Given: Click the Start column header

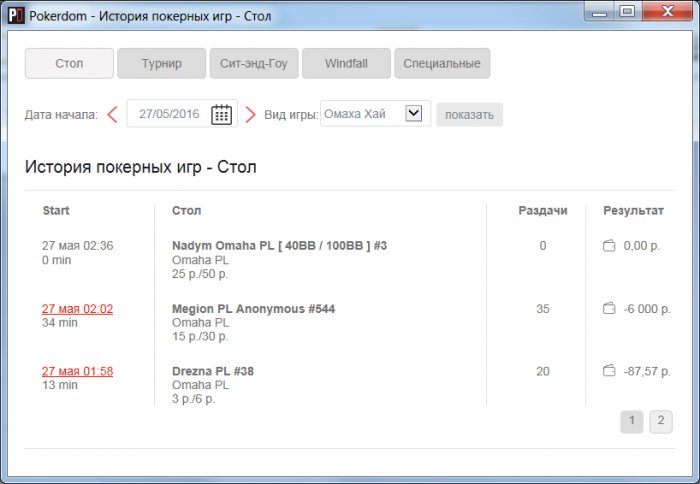Looking at the screenshot, I should click(56, 210).
